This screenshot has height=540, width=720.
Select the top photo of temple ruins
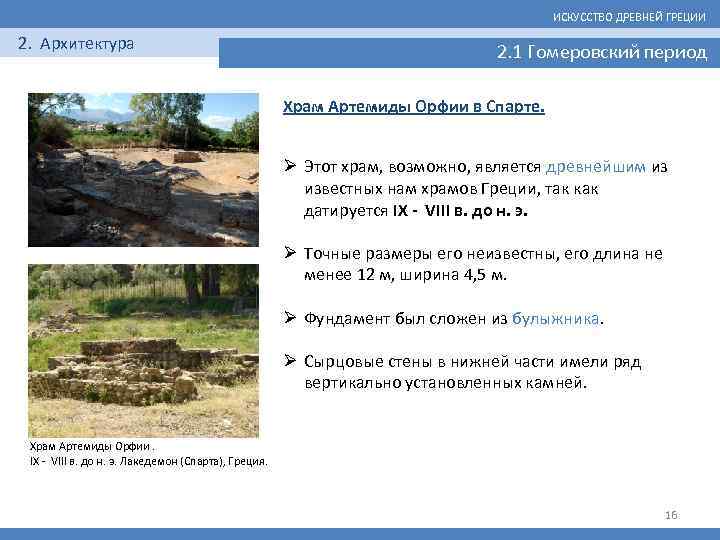click(x=143, y=170)
